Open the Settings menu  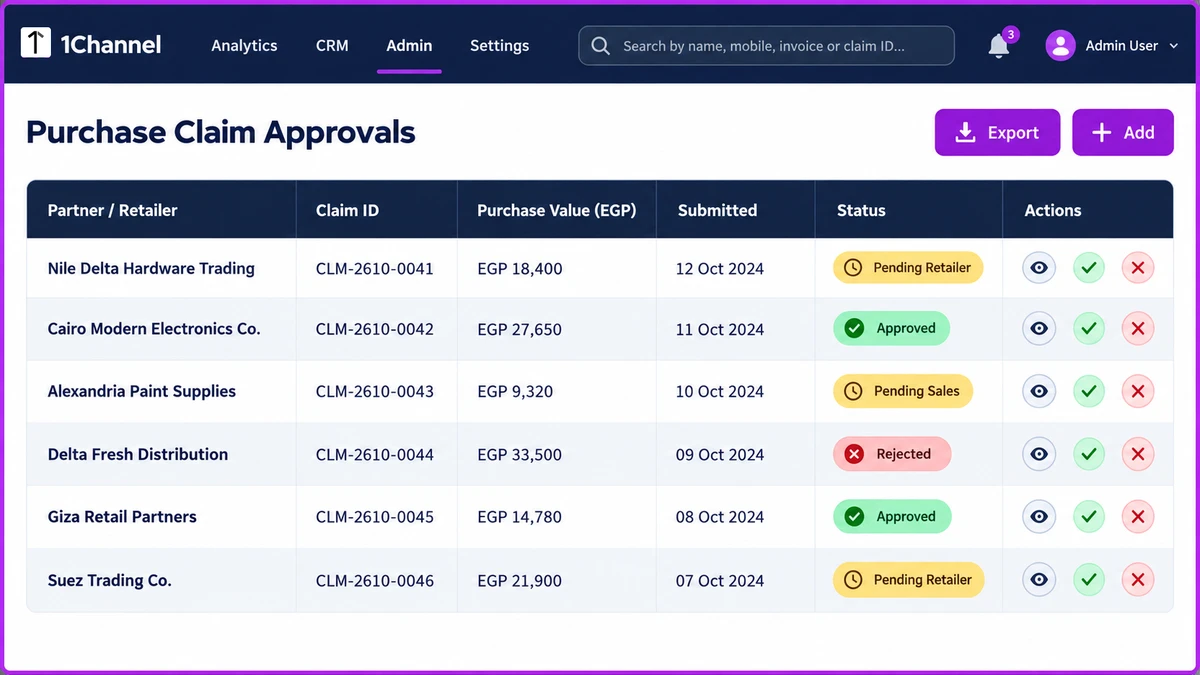pyautogui.click(x=499, y=45)
